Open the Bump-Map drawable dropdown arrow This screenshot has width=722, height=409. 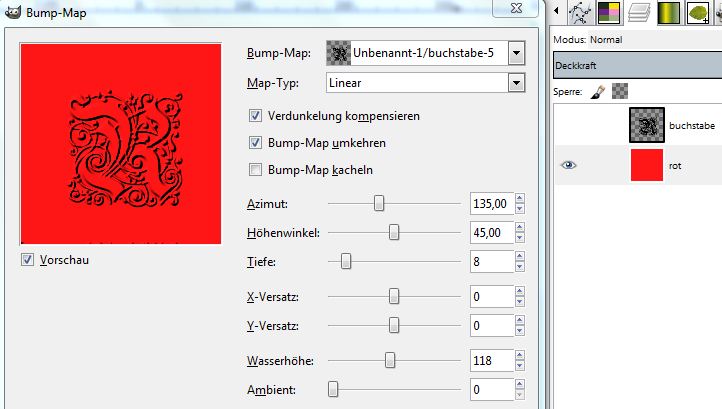(517, 53)
